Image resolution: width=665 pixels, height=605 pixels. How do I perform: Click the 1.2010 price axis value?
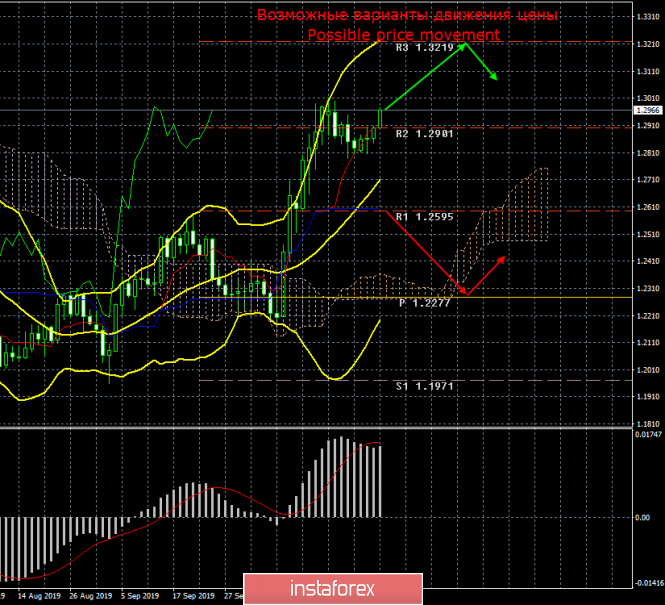648,370
